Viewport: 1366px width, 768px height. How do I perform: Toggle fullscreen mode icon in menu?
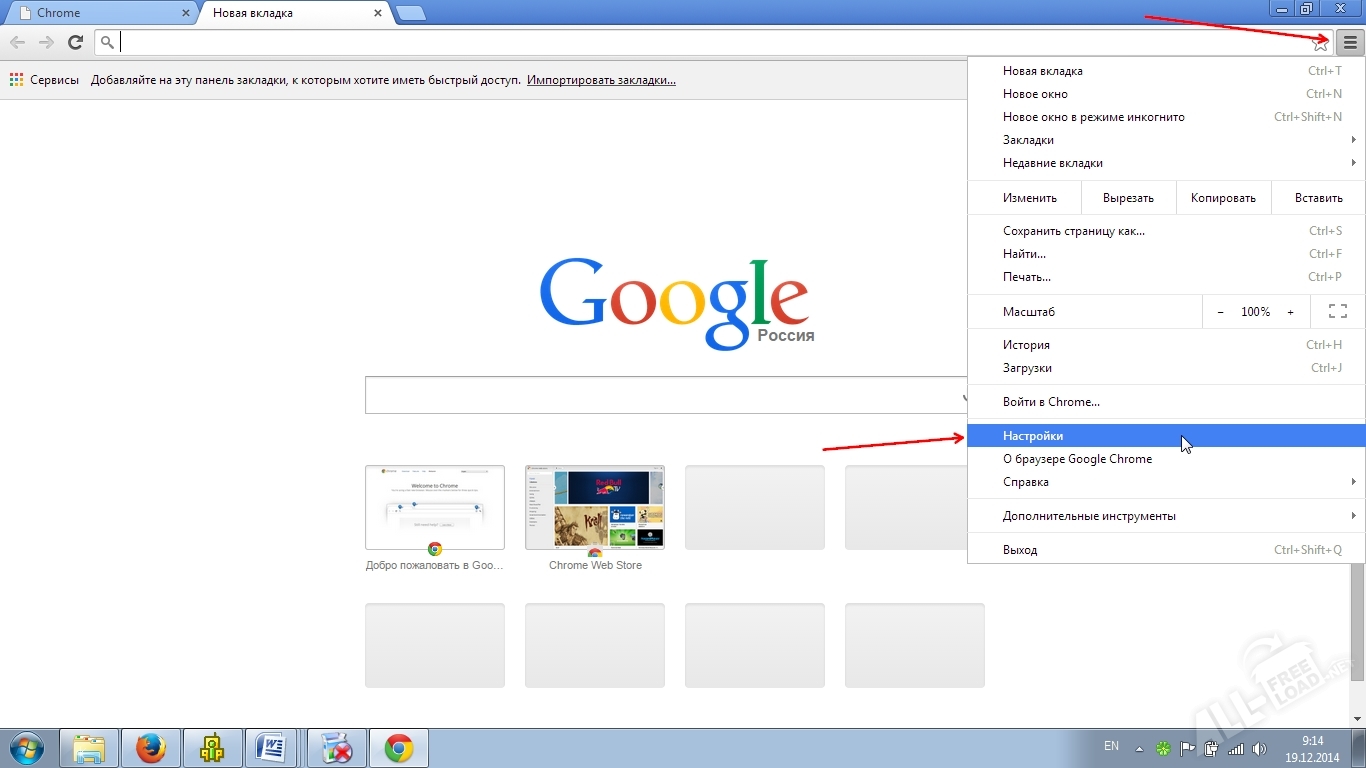pyautogui.click(x=1337, y=312)
